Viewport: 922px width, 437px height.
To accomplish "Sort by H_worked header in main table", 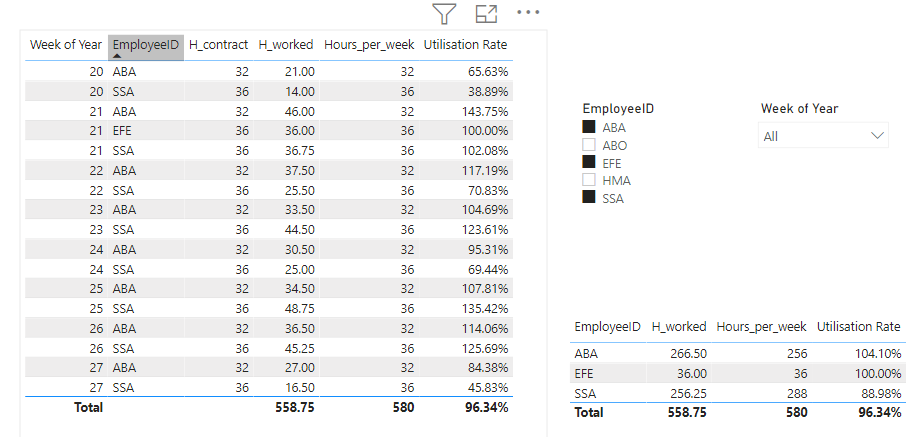I will [286, 45].
